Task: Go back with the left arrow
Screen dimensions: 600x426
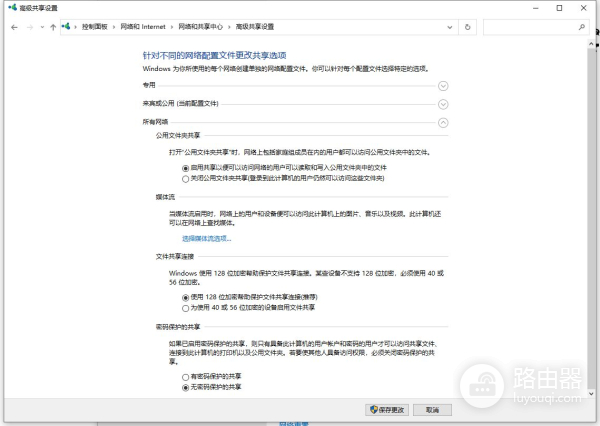Action: [x=14, y=27]
